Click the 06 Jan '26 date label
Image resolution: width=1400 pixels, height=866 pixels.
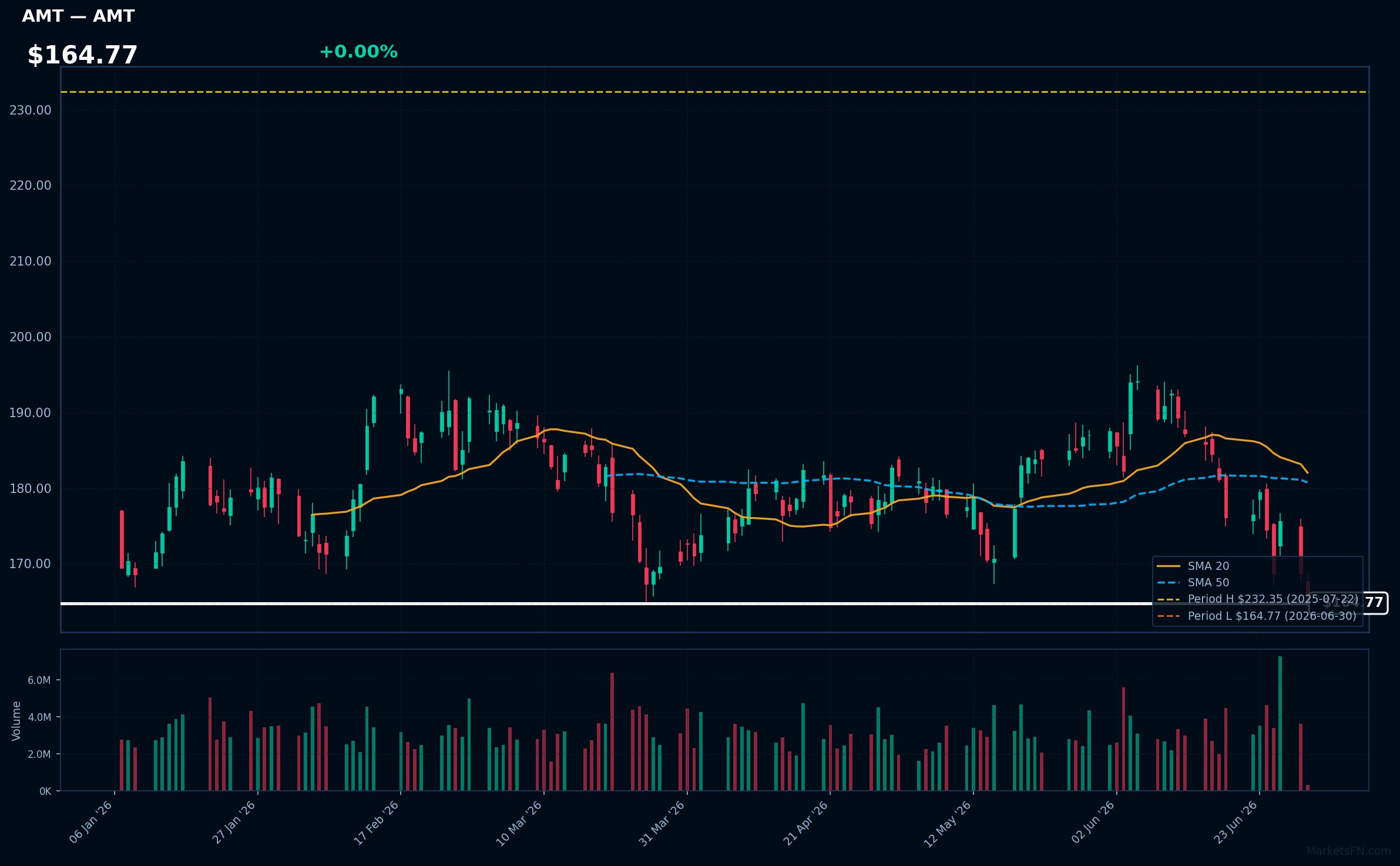pos(91,823)
